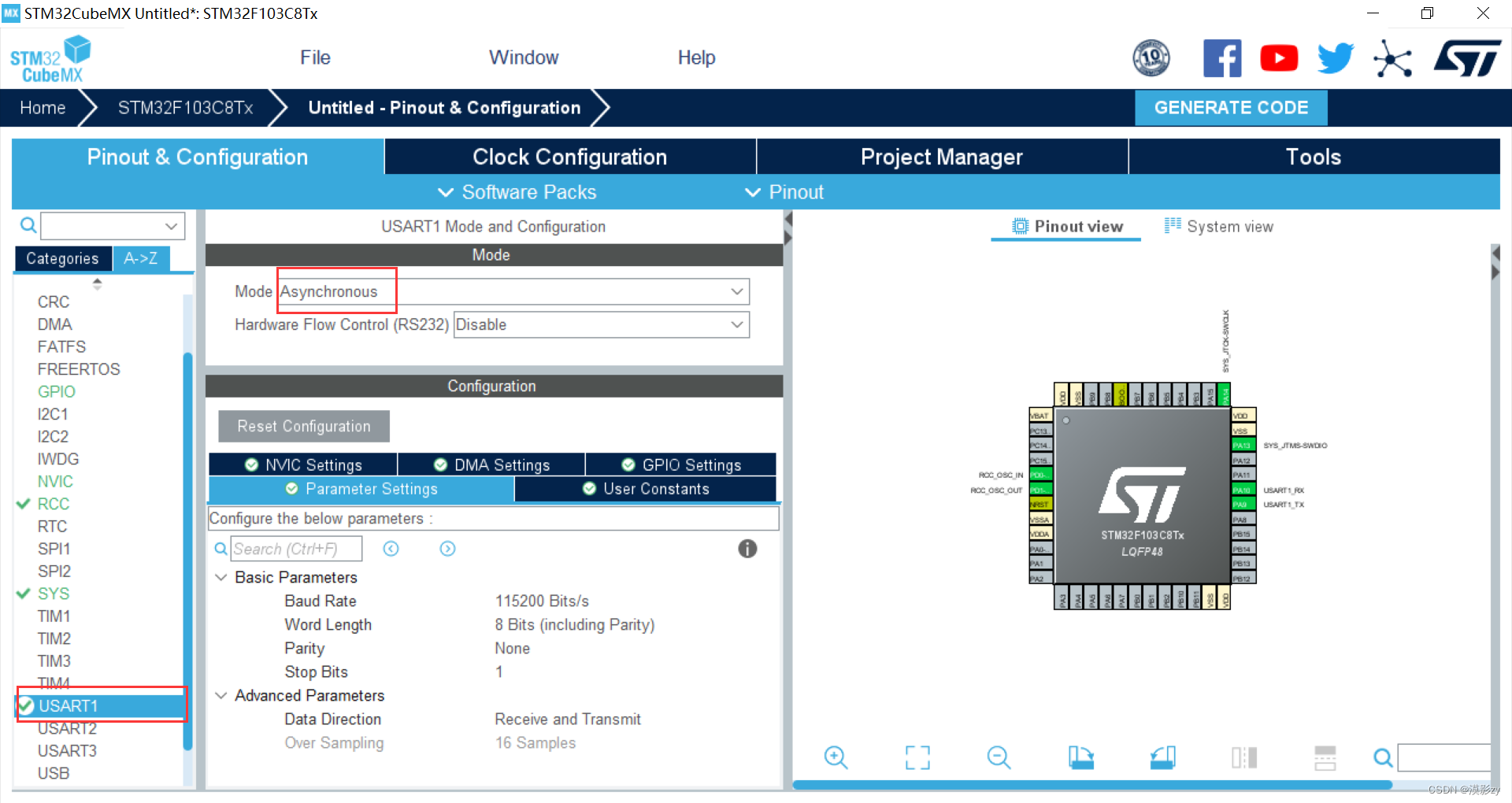
Task: Click the PA10 USART1_RX pin
Action: [x=1243, y=490]
